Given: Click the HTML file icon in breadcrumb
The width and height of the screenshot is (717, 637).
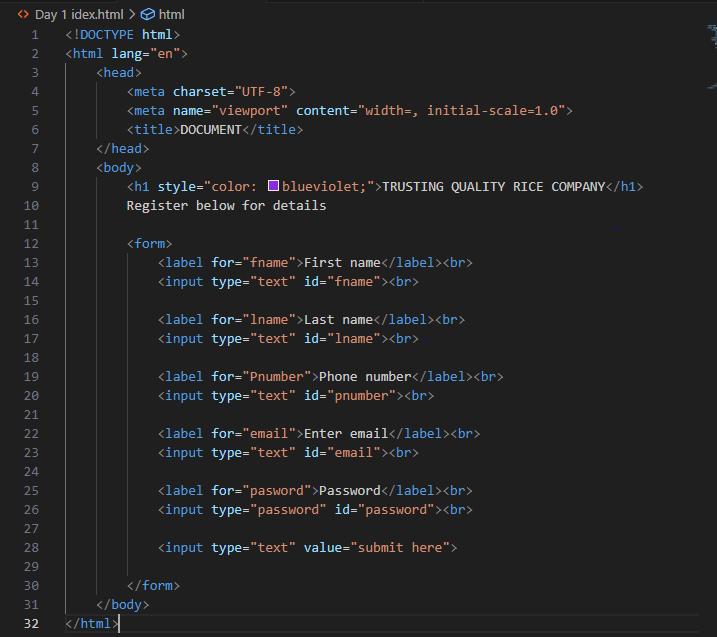Looking at the screenshot, I should [23, 15].
